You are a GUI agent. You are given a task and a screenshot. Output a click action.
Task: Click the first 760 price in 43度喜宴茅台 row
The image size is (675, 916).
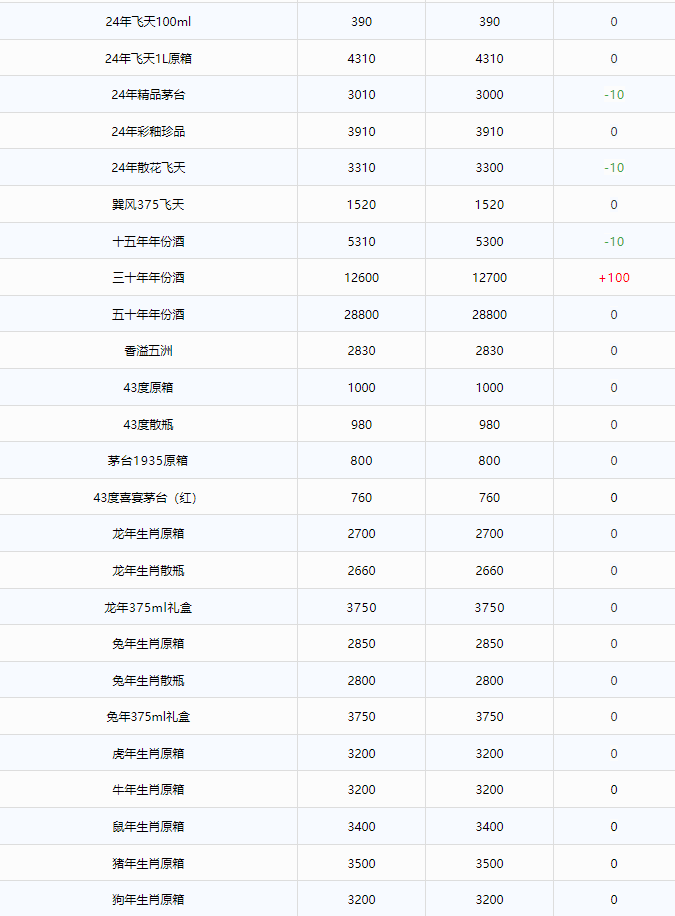[x=361, y=498]
